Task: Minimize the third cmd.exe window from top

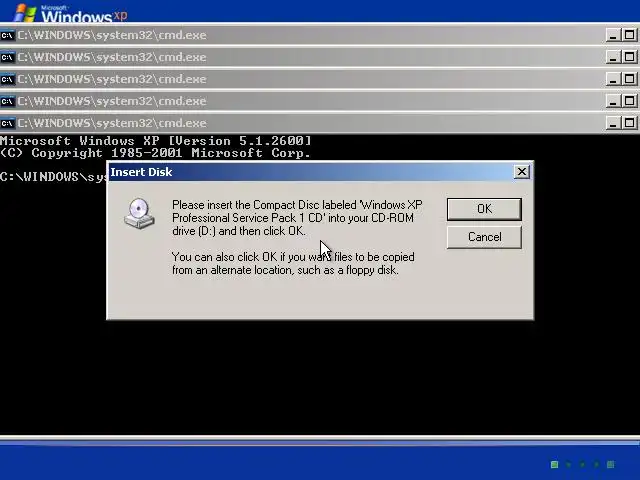Action: [613, 79]
